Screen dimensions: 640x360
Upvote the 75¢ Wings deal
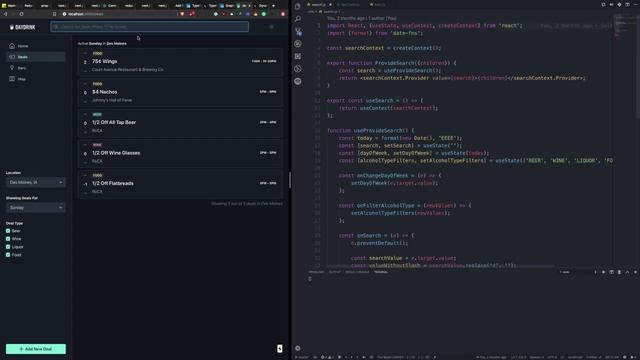tap(85, 54)
